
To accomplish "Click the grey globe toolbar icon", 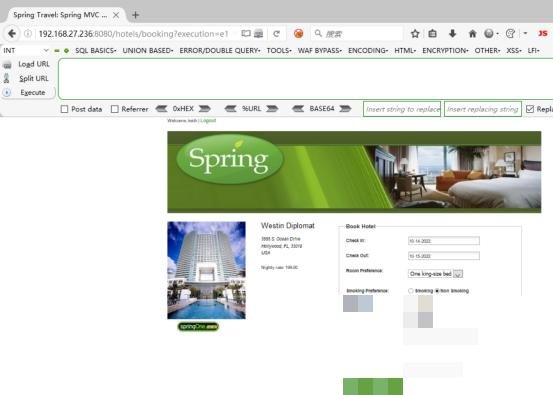I will click(x=489, y=34).
